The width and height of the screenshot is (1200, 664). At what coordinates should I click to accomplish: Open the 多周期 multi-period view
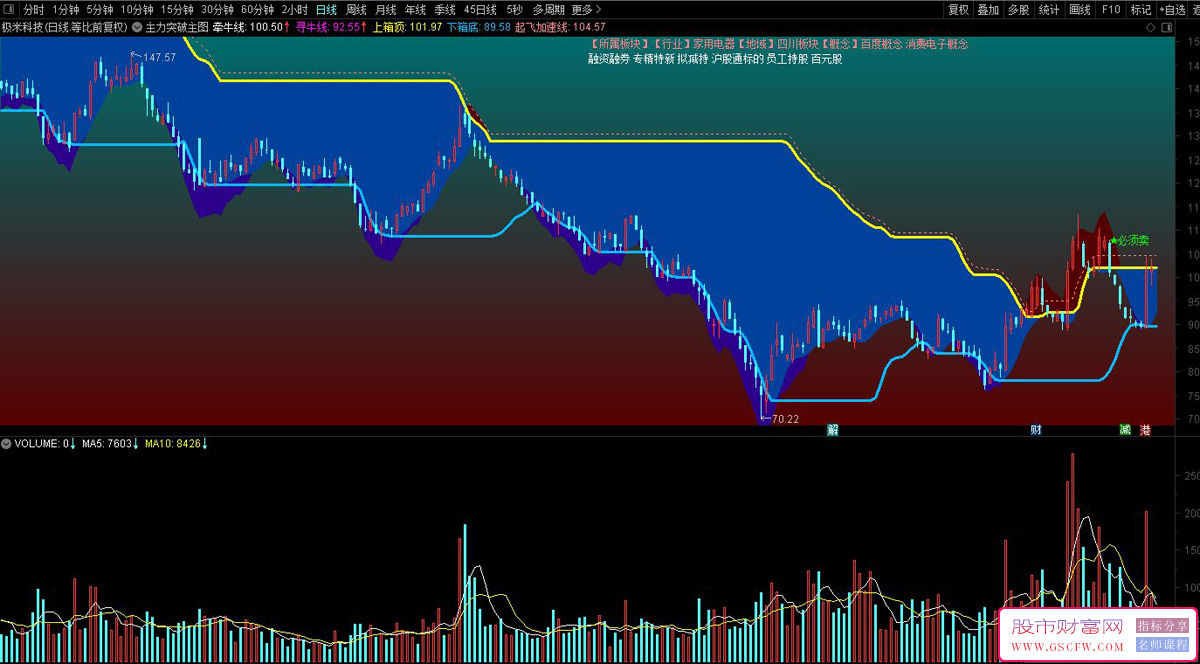(x=548, y=9)
